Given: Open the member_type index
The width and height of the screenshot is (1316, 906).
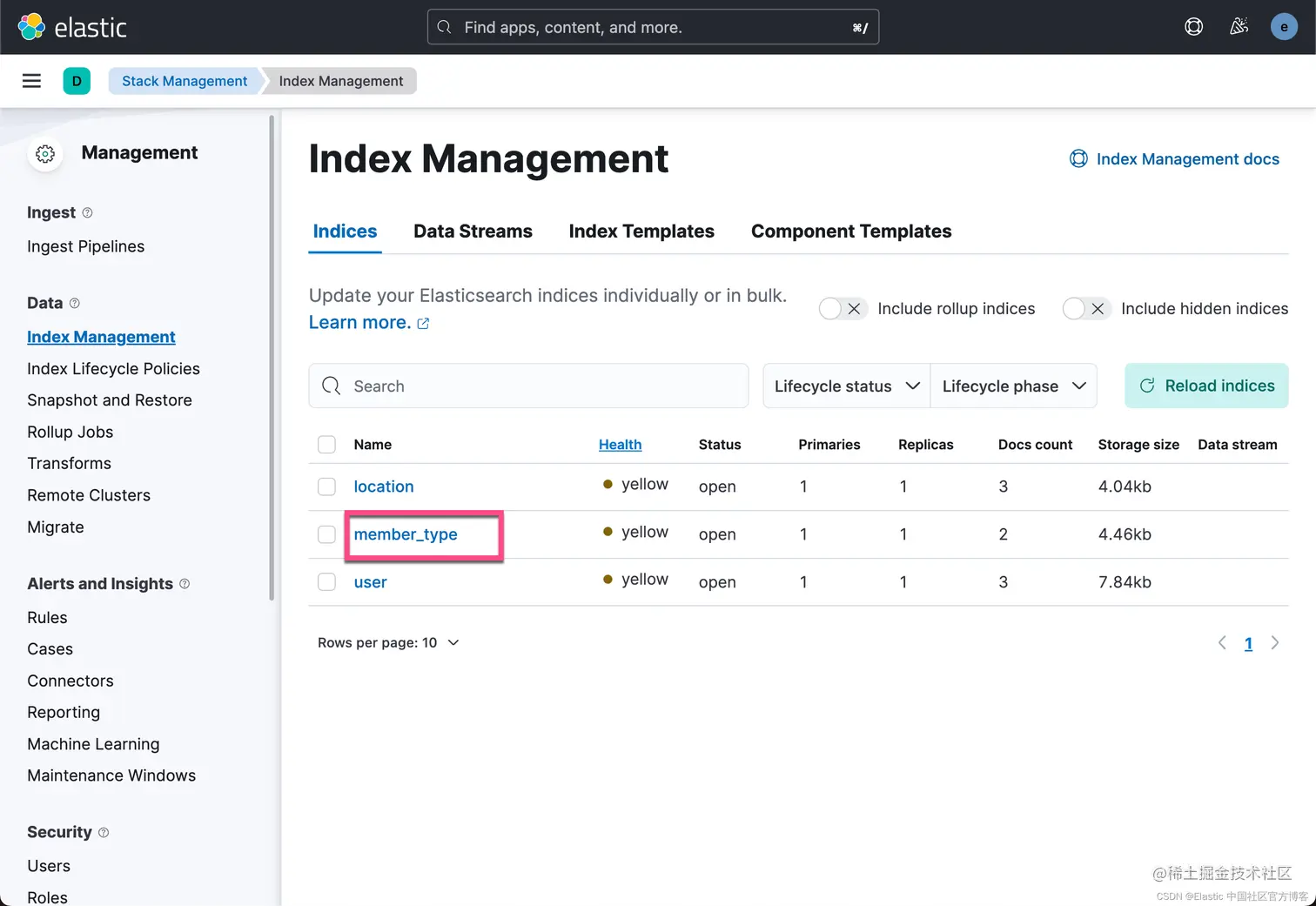Looking at the screenshot, I should tap(406, 534).
